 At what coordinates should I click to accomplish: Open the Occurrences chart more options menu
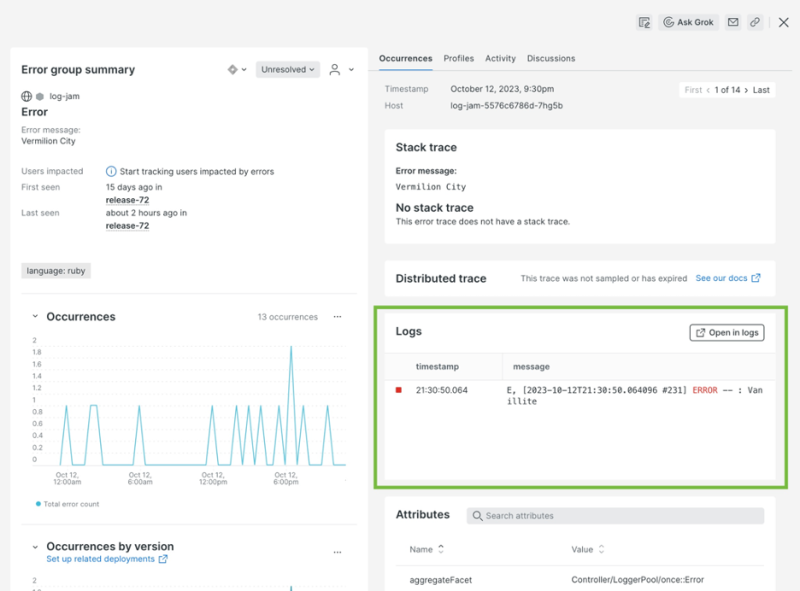click(x=338, y=315)
